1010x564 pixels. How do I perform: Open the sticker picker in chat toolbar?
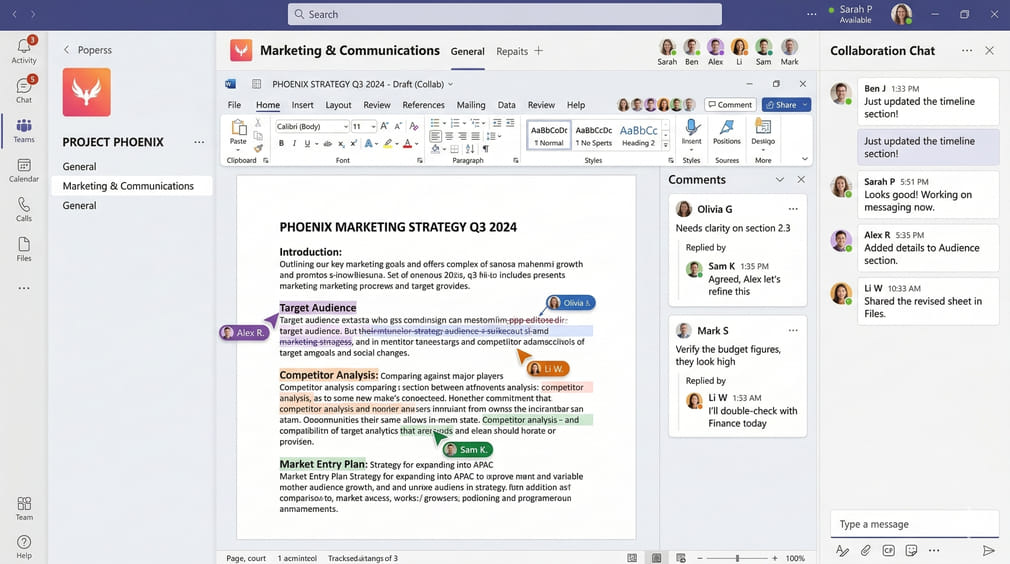tap(911, 550)
